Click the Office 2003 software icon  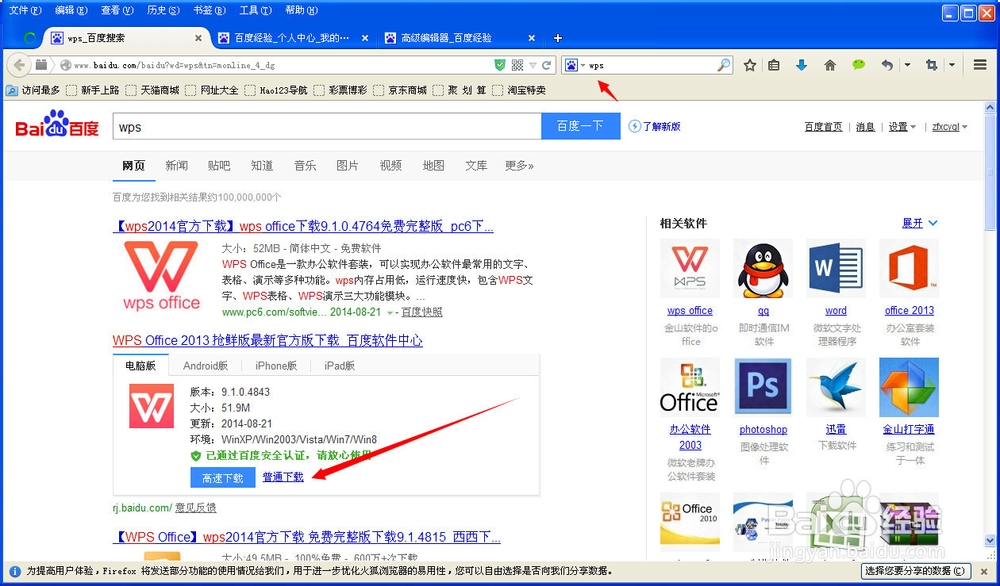690,387
